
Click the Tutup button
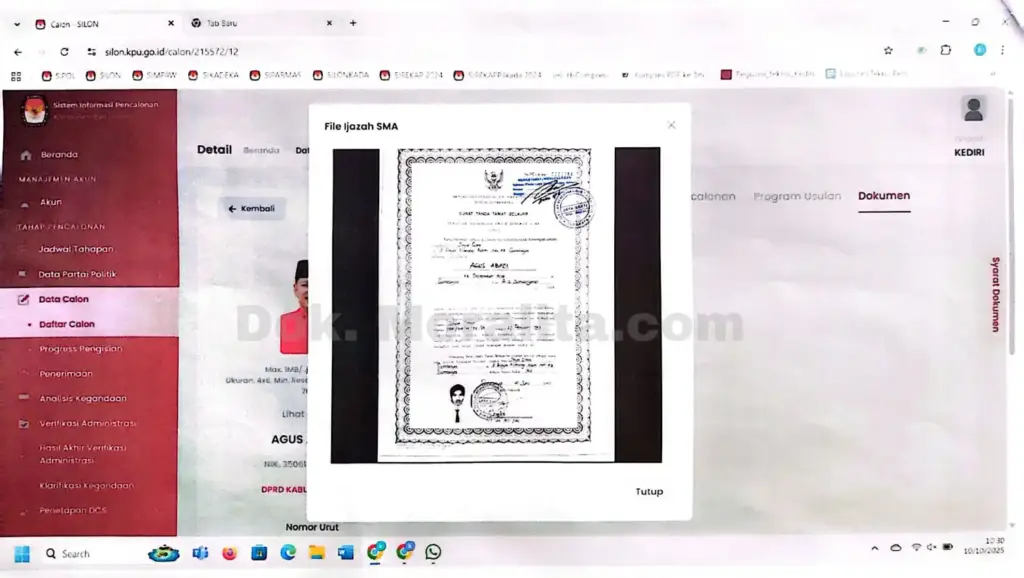(x=649, y=491)
